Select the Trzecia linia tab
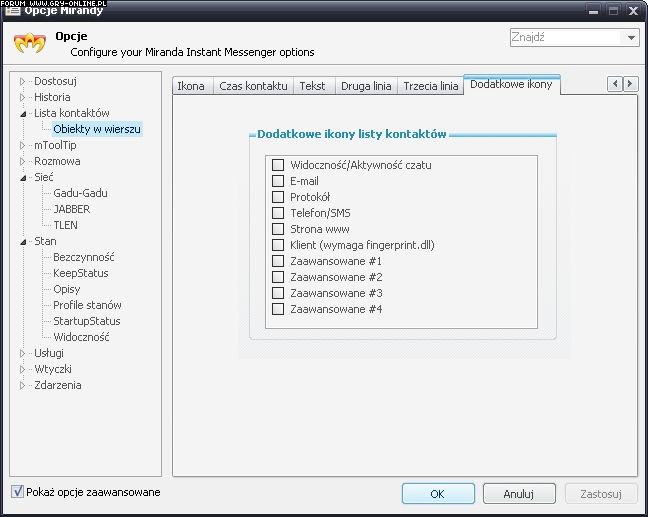648x517 pixels. click(x=431, y=86)
